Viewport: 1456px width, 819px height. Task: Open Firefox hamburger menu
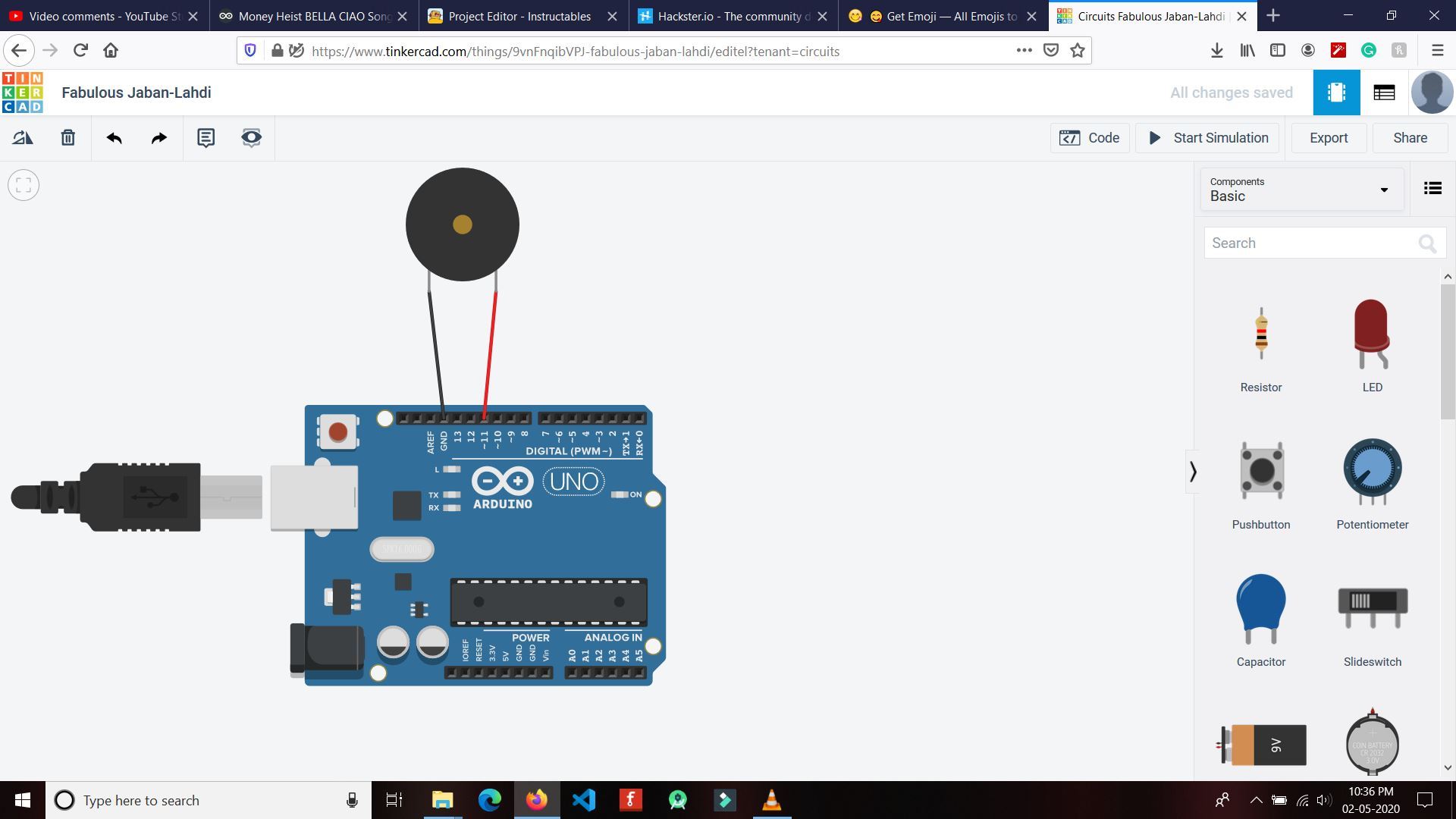coord(1437,51)
